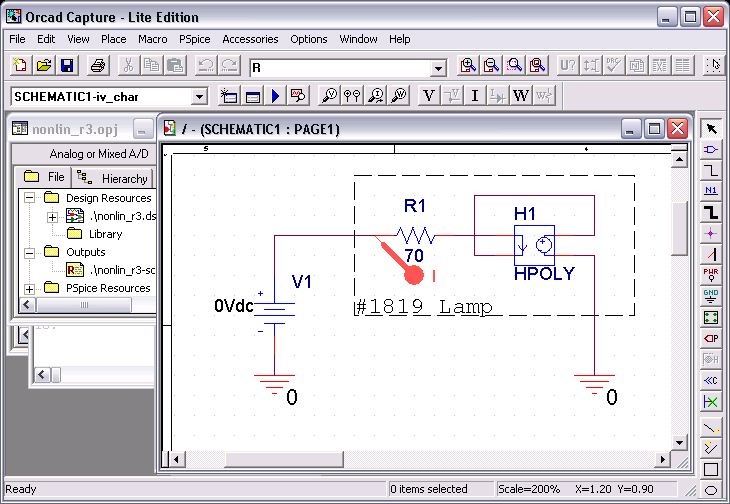Open the part name R dropdown
The height and width of the screenshot is (504, 730).
[438, 68]
